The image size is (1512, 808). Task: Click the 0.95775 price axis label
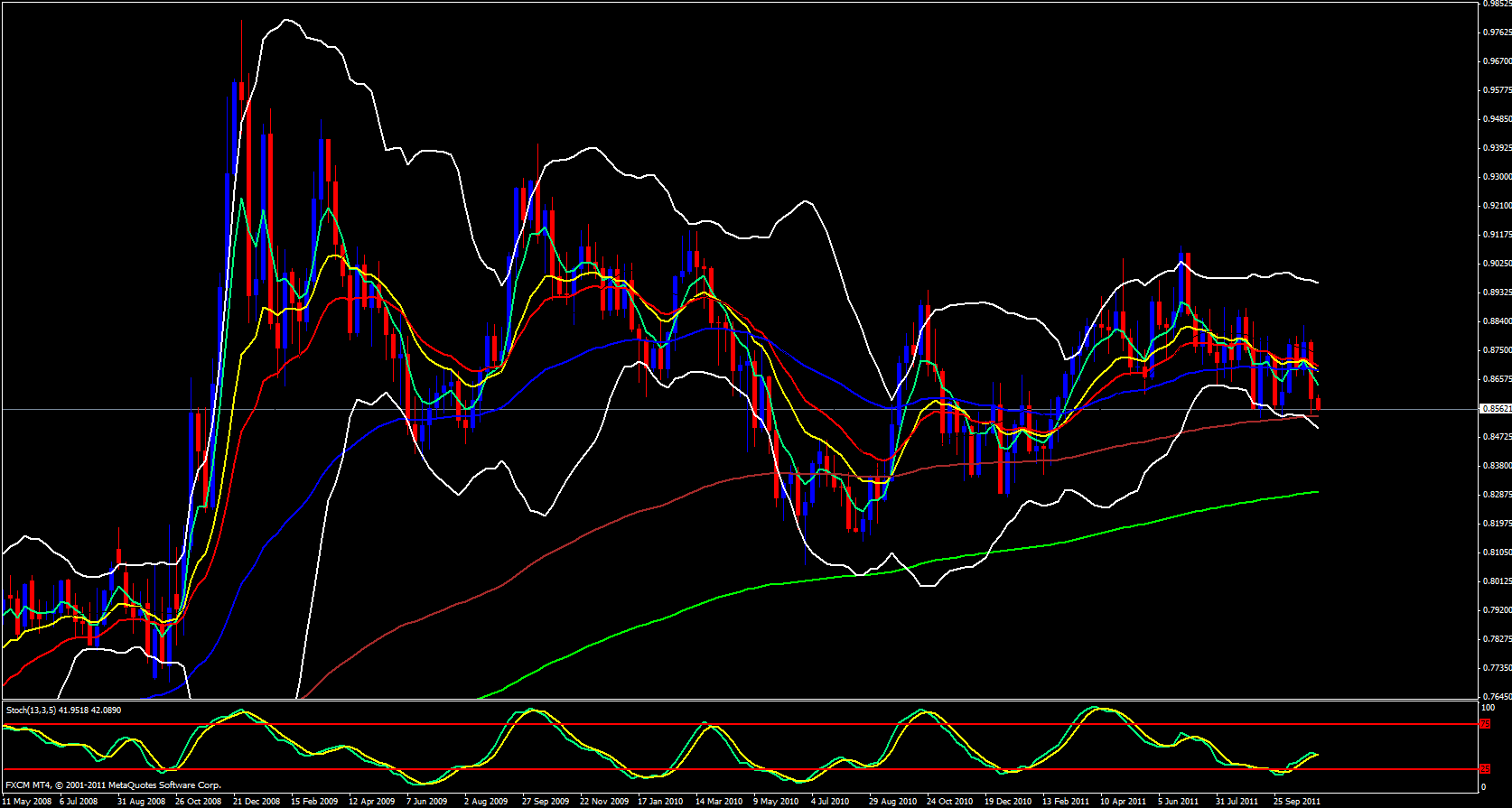click(x=1497, y=90)
